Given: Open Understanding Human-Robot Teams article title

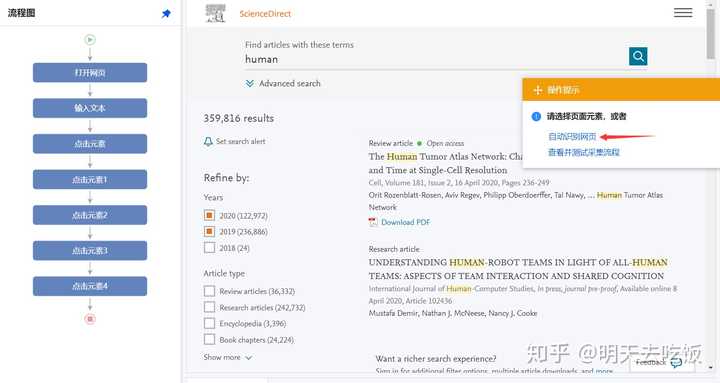Looking at the screenshot, I should pos(518,269).
